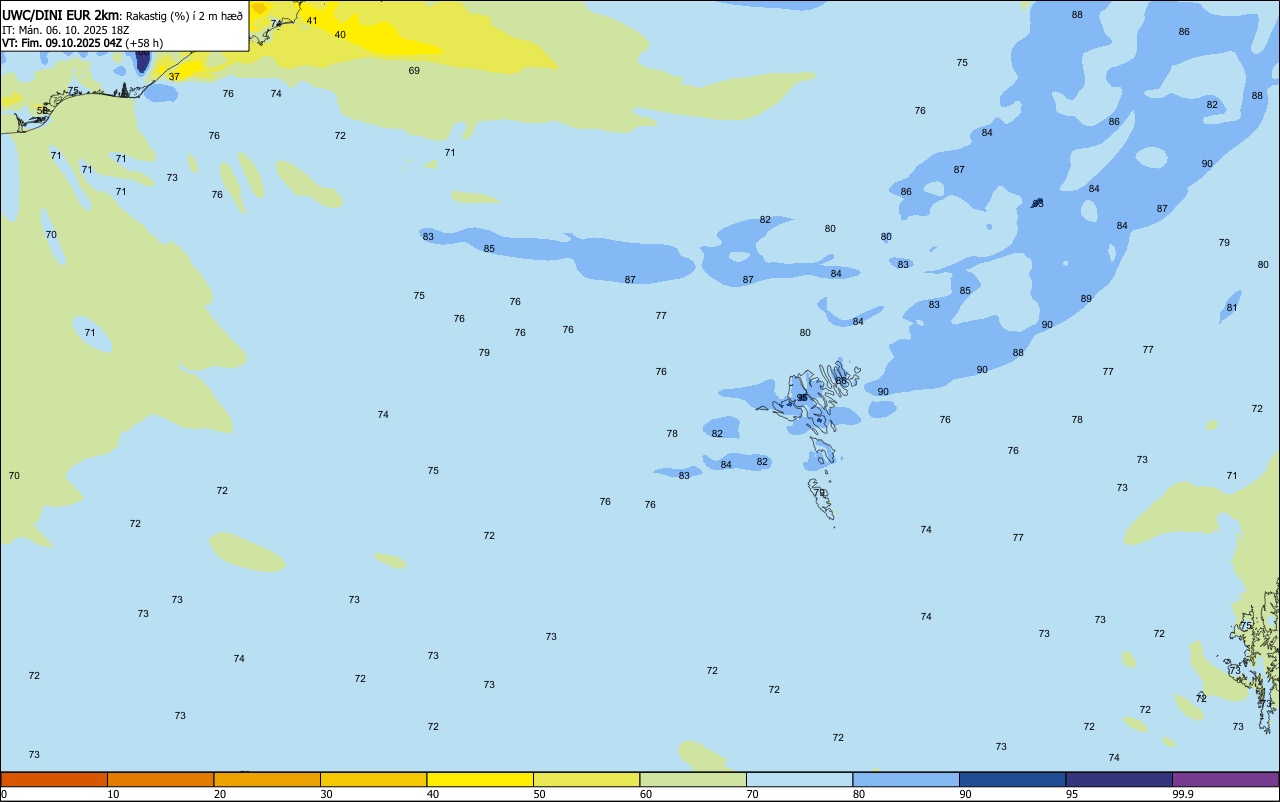Click the 'IT: Mán. 06. 10. 2025 18Z' line
The image size is (1280, 802).
pyautogui.click(x=66, y=30)
